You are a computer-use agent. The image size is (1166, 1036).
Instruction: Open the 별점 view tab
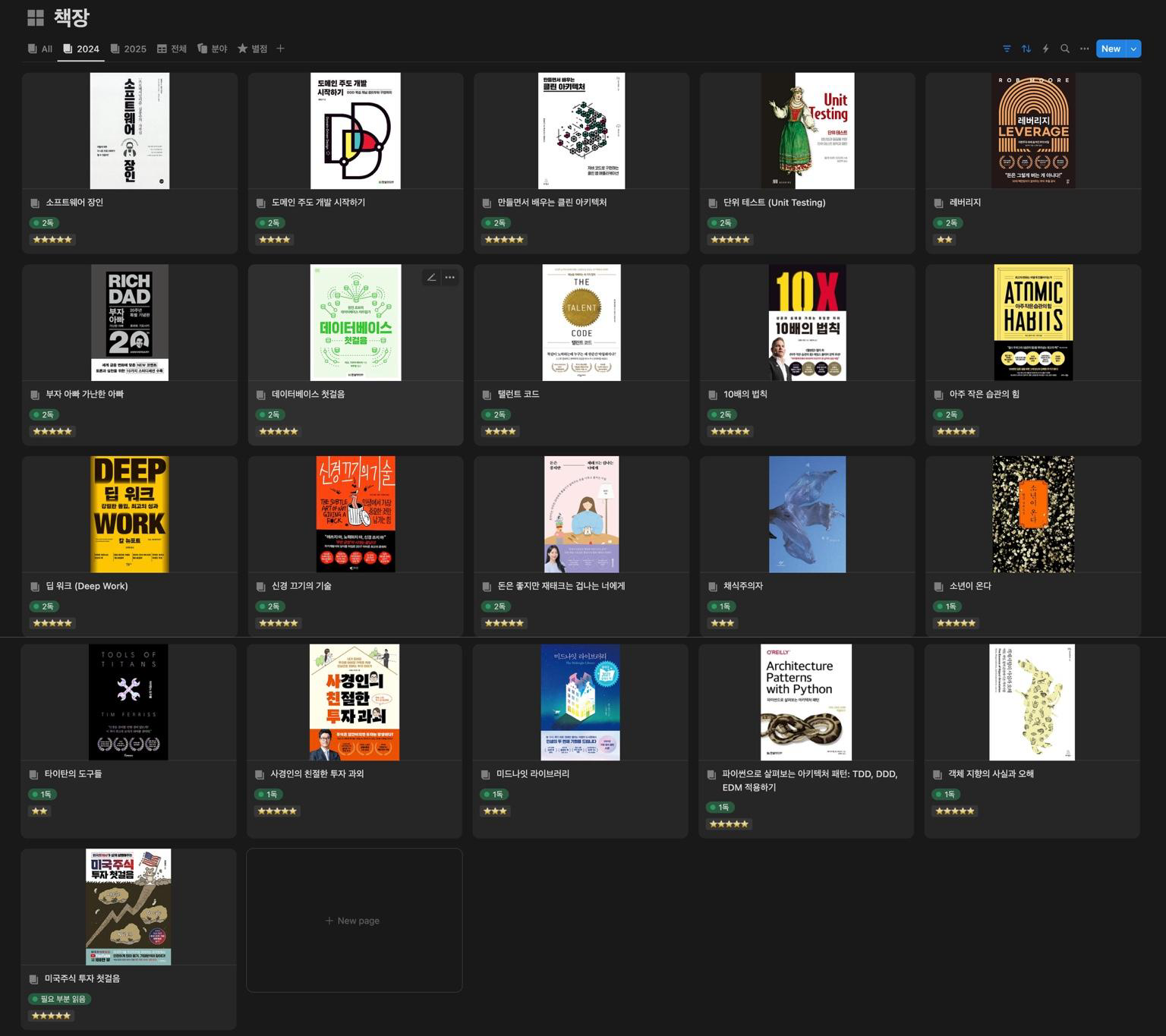coord(252,49)
